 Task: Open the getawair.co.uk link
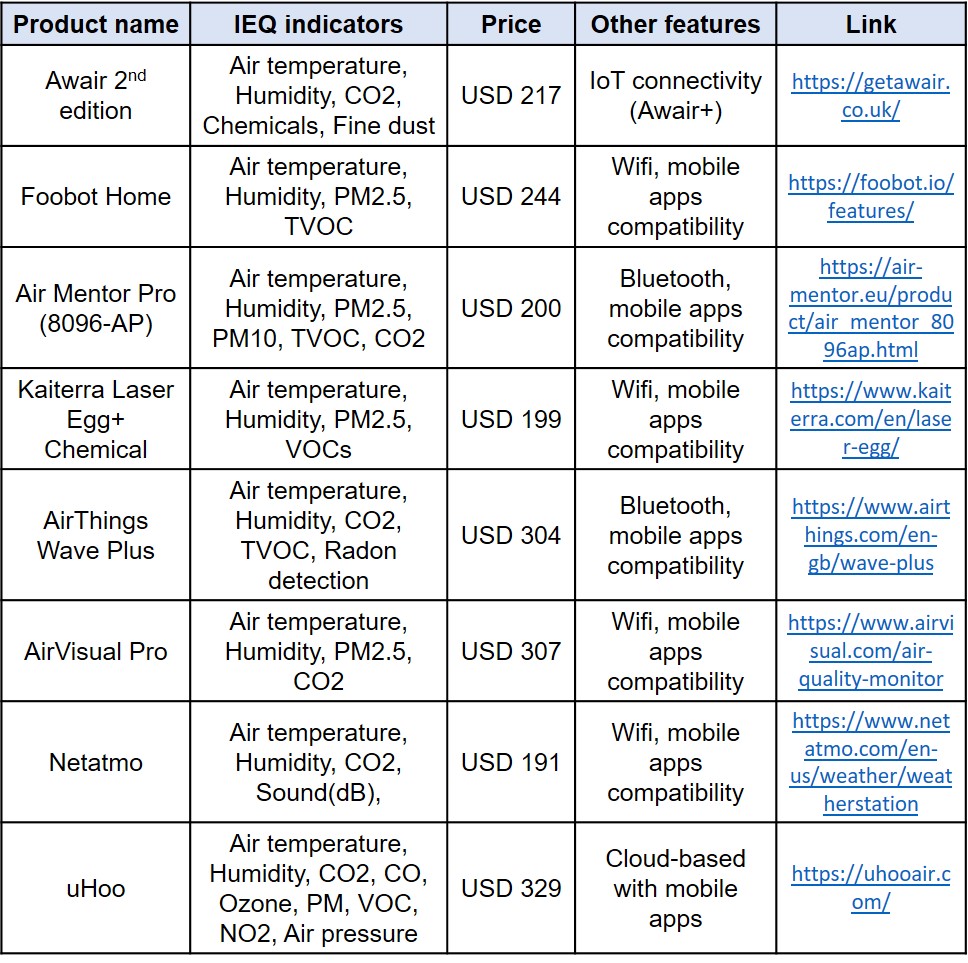pyautogui.click(x=870, y=96)
